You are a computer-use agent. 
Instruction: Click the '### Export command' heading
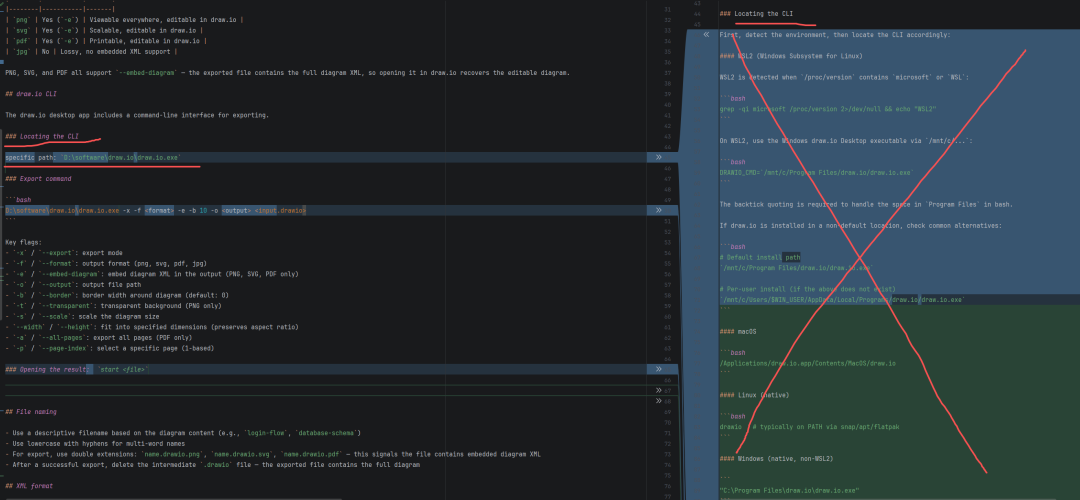point(38,179)
